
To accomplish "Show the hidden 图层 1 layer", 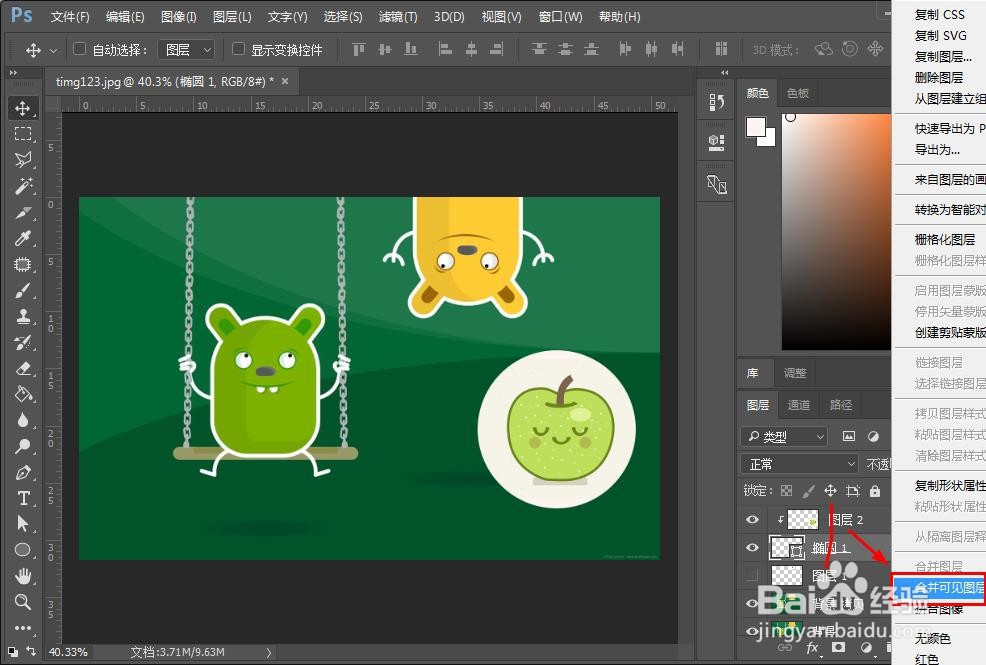I will point(752,575).
